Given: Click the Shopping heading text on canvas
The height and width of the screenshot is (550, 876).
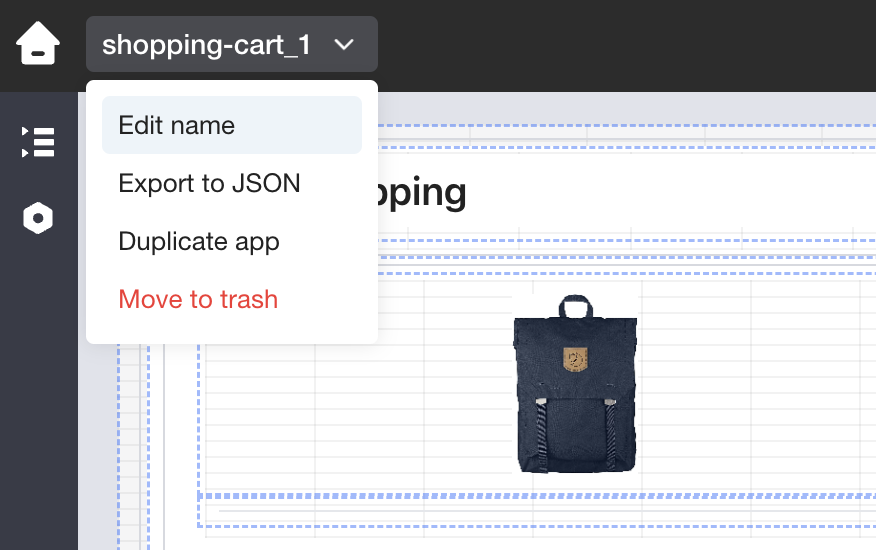Looking at the screenshot, I should pyautogui.click(x=422, y=192).
